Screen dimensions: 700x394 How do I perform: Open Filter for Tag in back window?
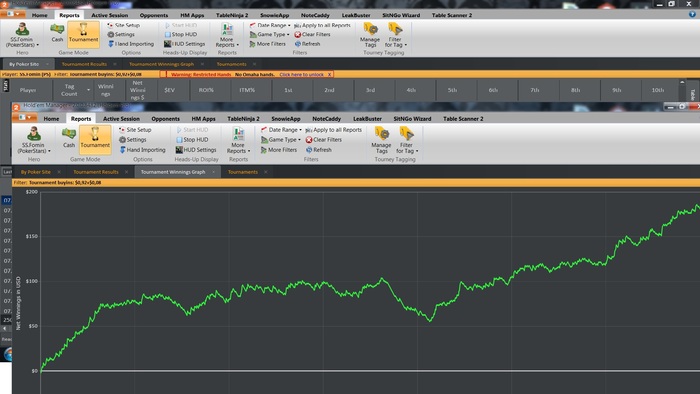[396, 35]
